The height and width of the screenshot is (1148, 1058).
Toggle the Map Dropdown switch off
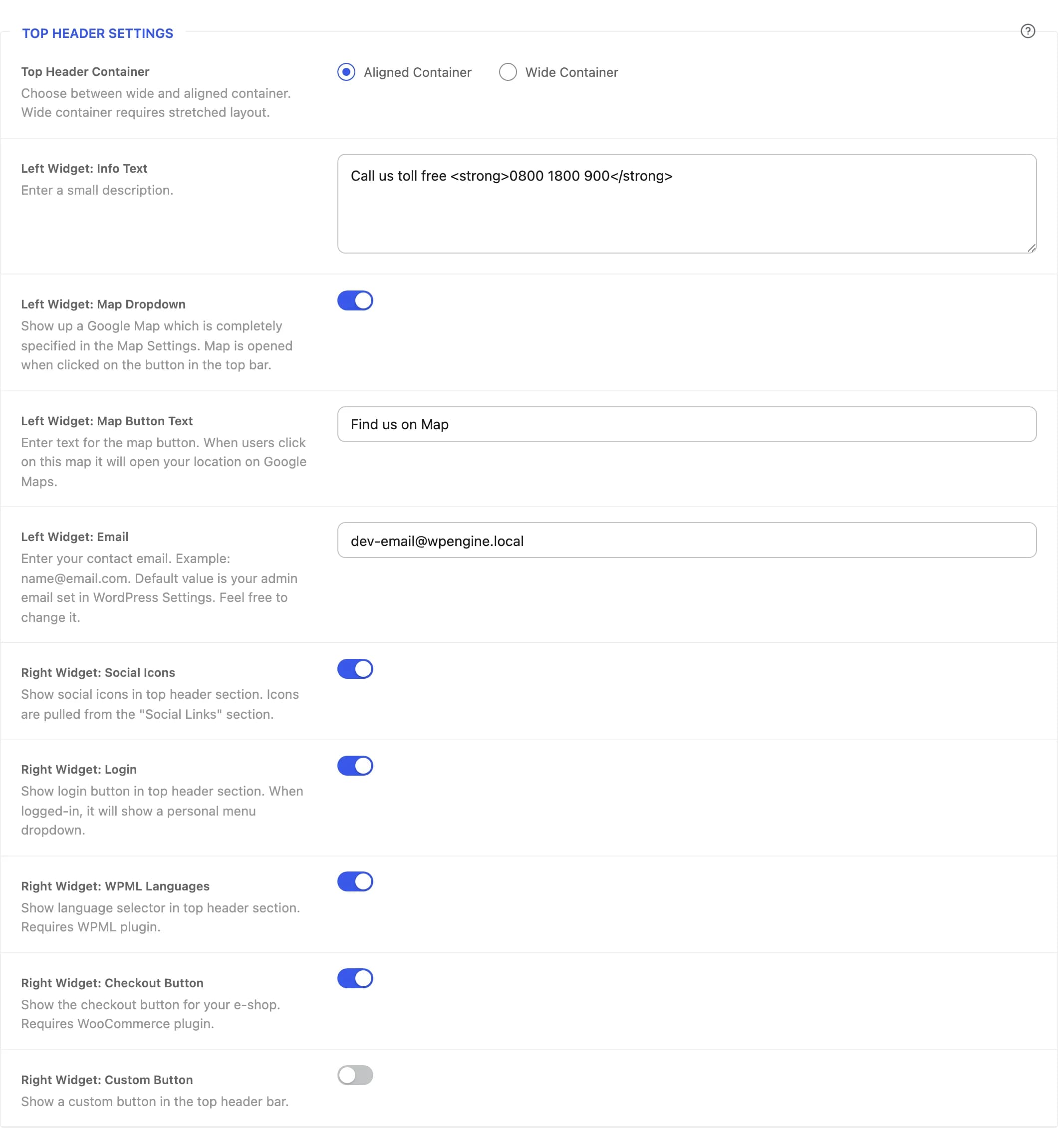(355, 300)
